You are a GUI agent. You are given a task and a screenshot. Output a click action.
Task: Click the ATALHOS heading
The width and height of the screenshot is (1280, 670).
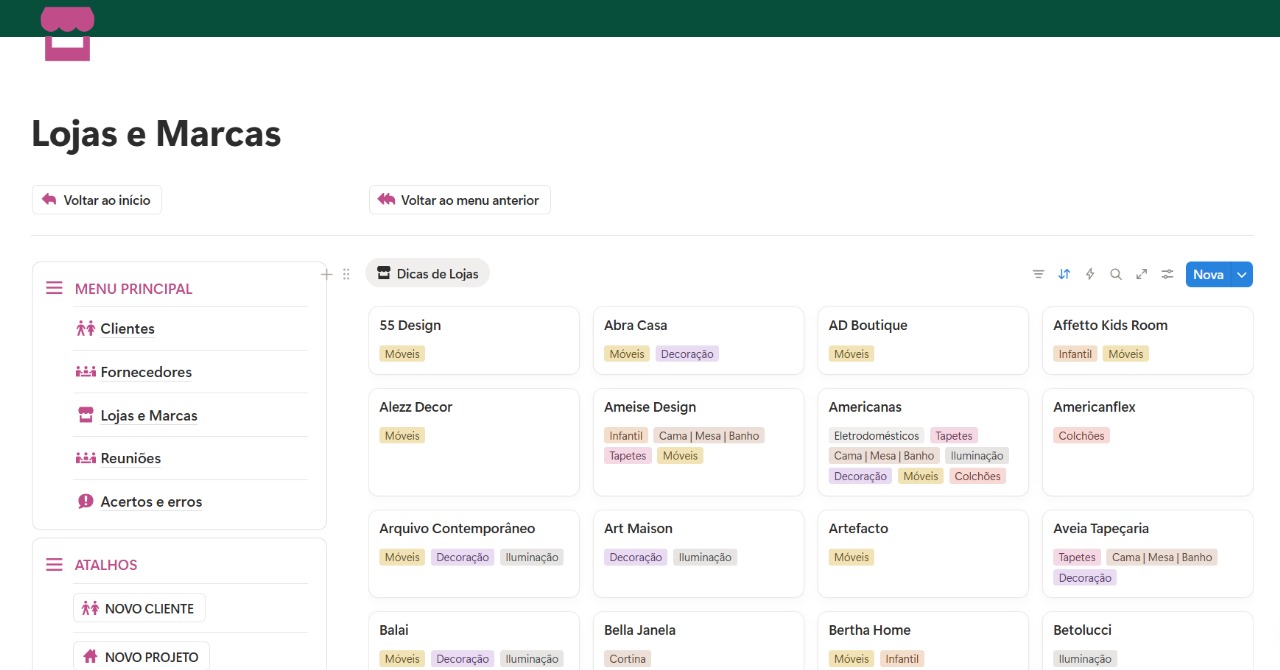[106, 565]
